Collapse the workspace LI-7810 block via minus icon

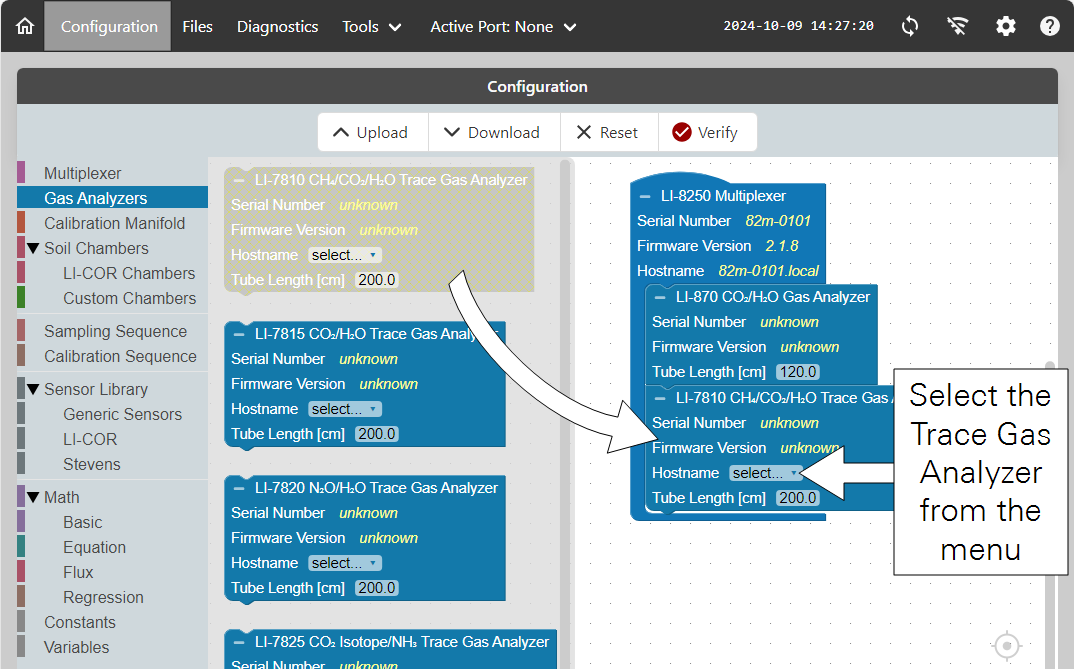tap(660, 398)
